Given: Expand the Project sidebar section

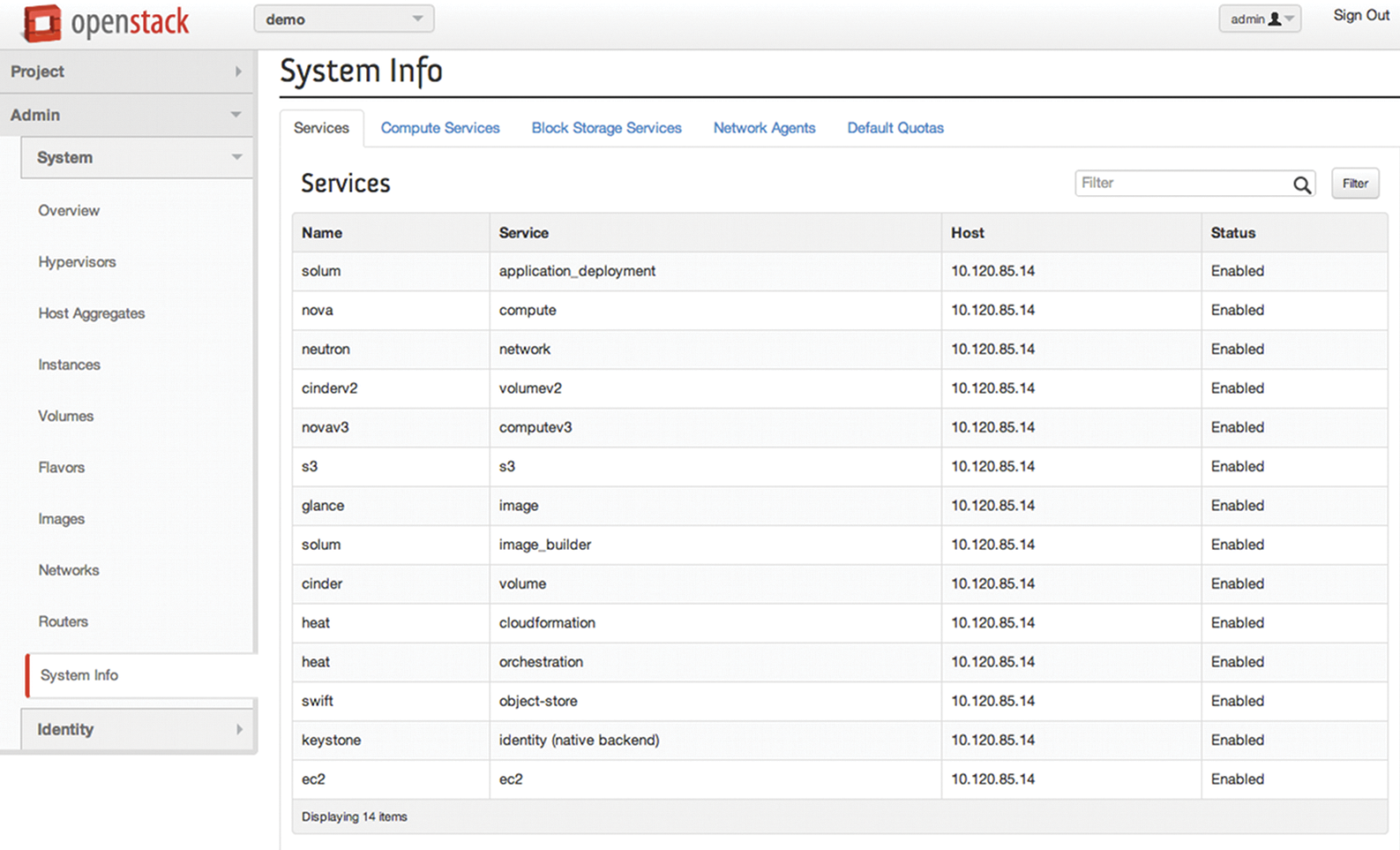Looking at the screenshot, I should (127, 71).
